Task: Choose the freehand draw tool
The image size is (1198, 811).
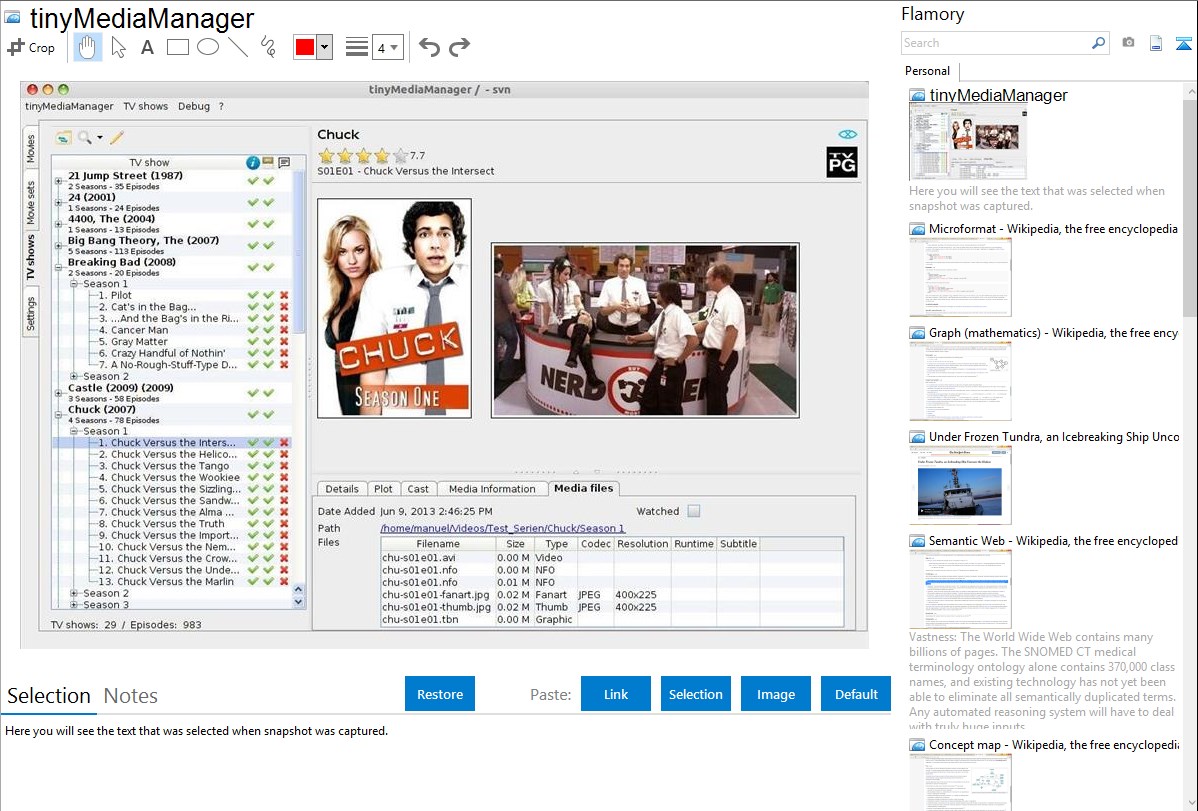Action: point(267,47)
